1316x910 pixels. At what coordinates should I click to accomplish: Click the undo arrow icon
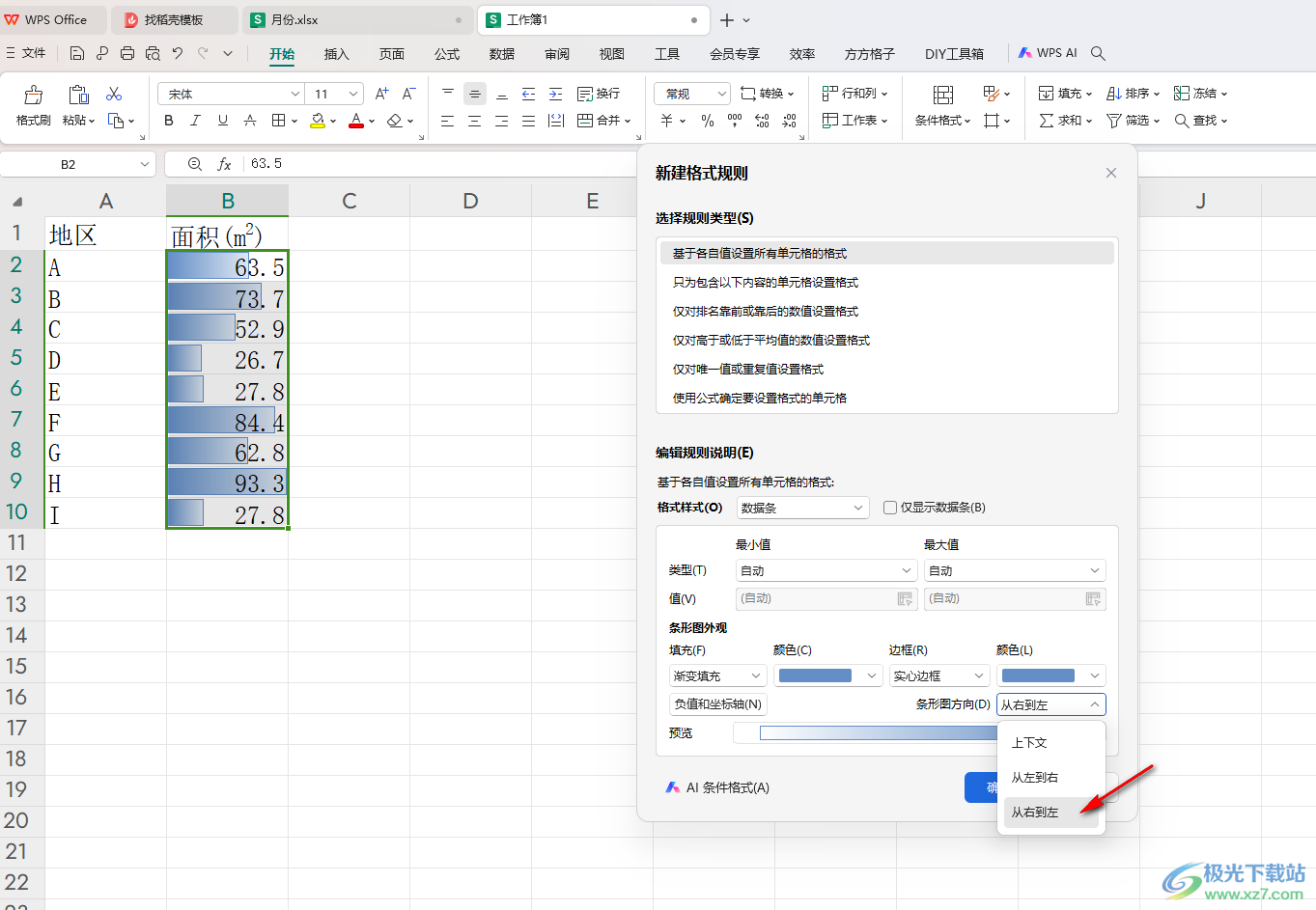click(178, 54)
